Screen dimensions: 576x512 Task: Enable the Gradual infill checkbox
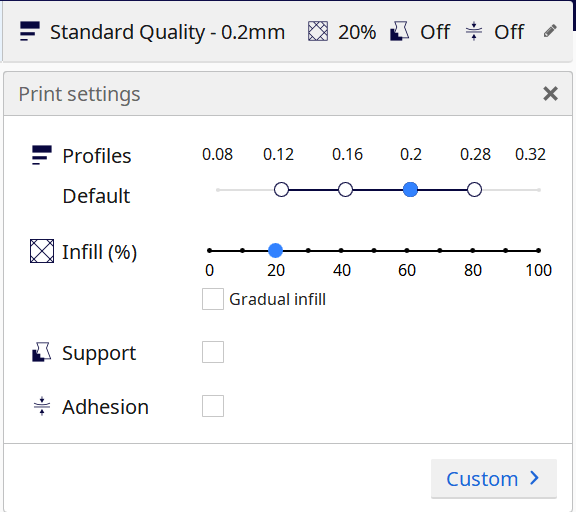(213, 299)
